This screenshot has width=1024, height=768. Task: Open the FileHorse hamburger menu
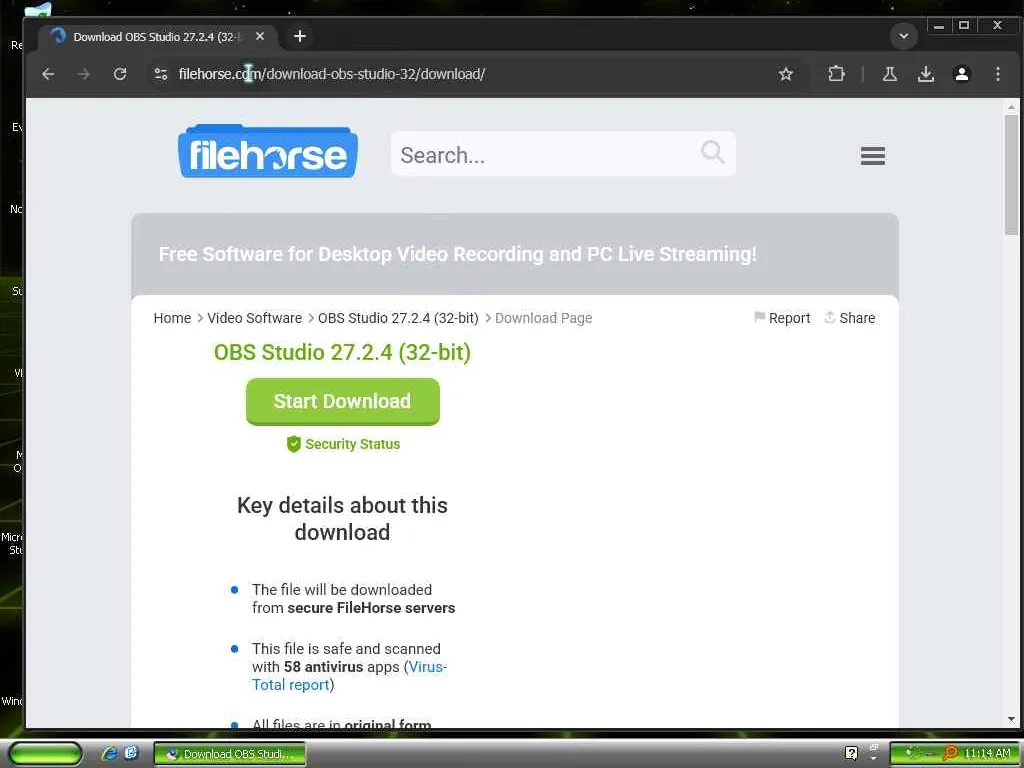point(872,155)
